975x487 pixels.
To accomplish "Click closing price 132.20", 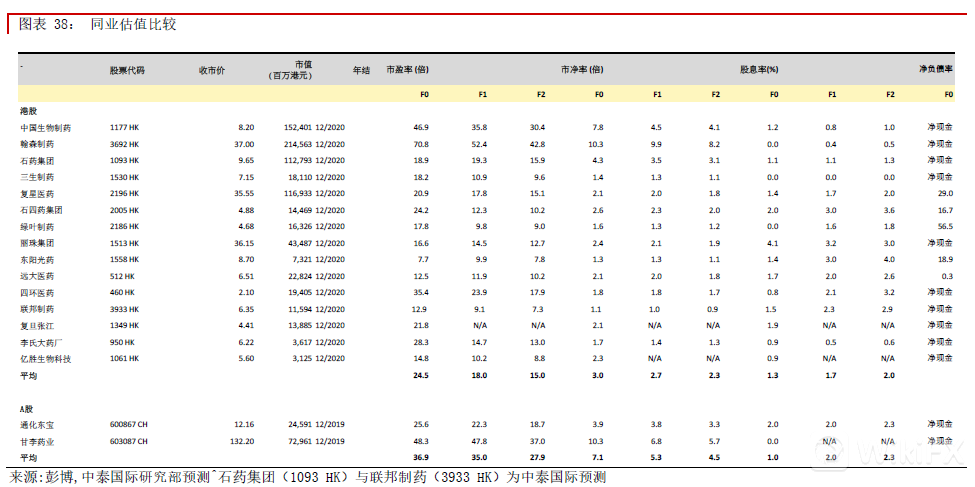I will (243, 441).
